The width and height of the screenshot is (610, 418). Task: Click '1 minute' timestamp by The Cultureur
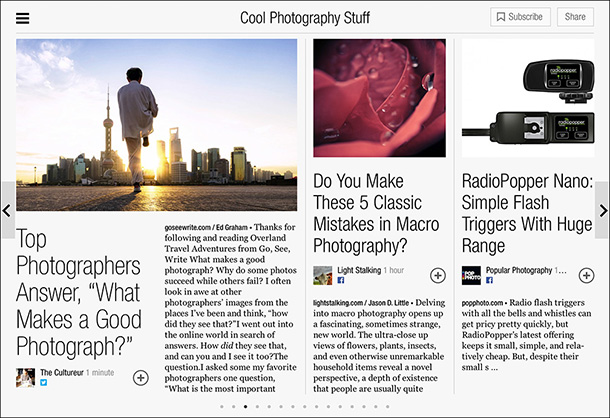coord(100,372)
